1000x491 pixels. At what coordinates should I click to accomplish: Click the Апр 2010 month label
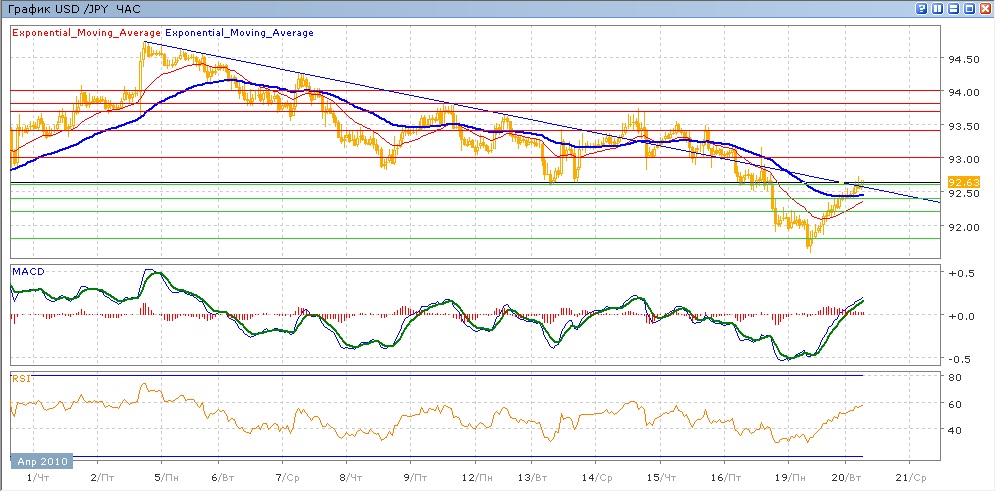pos(40,462)
